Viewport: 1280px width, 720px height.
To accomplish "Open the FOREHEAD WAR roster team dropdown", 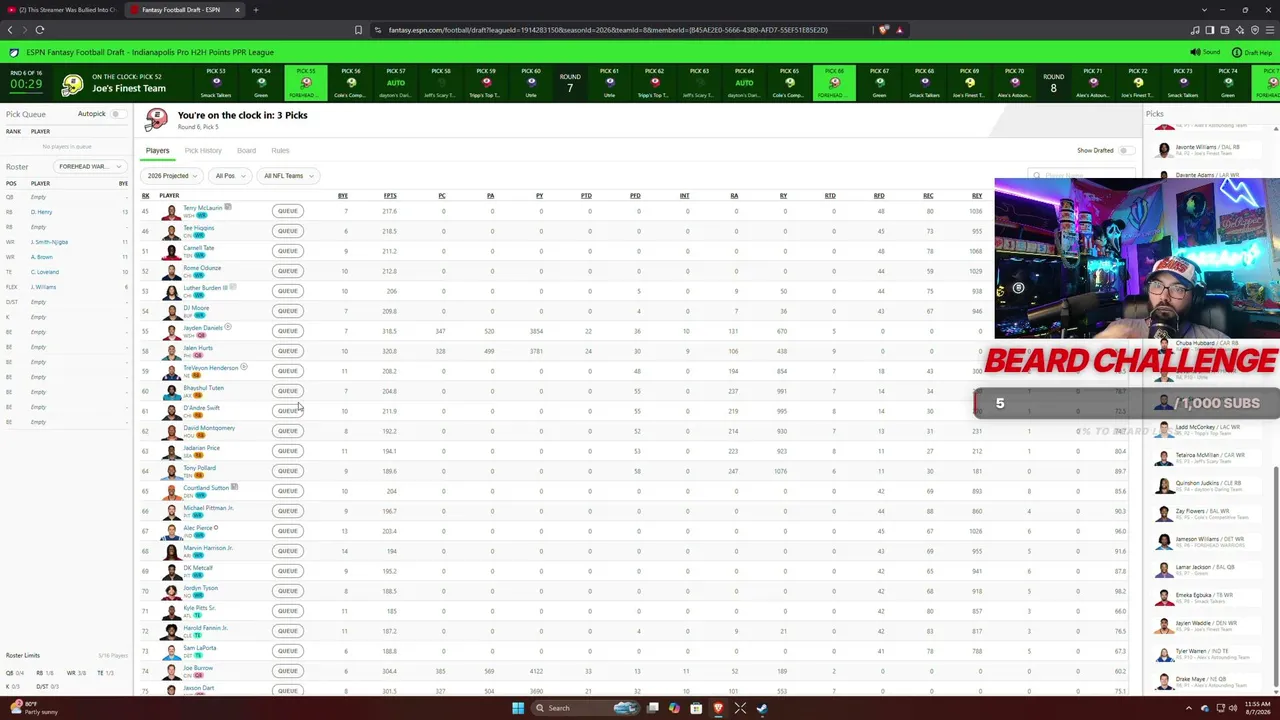I will [x=89, y=166].
